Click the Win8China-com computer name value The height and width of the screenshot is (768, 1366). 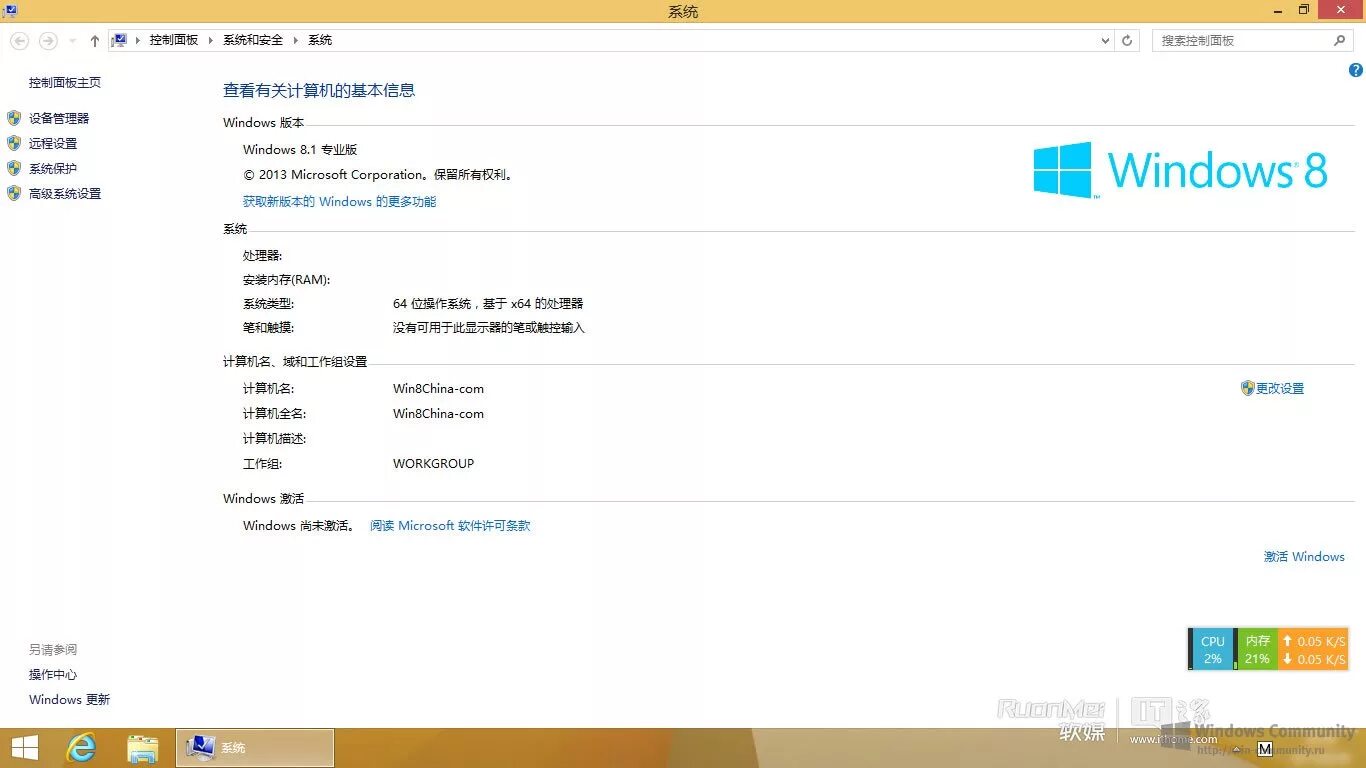coord(438,389)
